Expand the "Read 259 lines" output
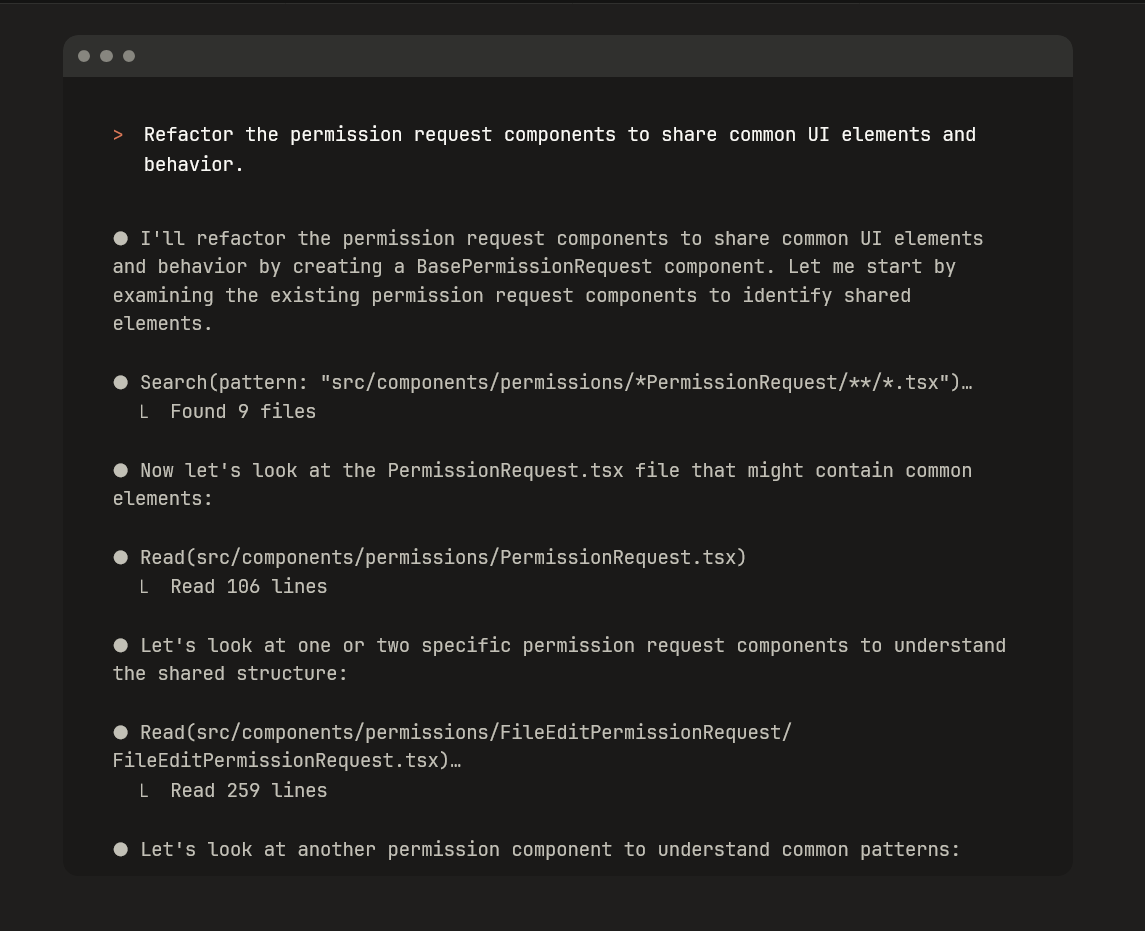The image size is (1145, 931). tap(248, 790)
